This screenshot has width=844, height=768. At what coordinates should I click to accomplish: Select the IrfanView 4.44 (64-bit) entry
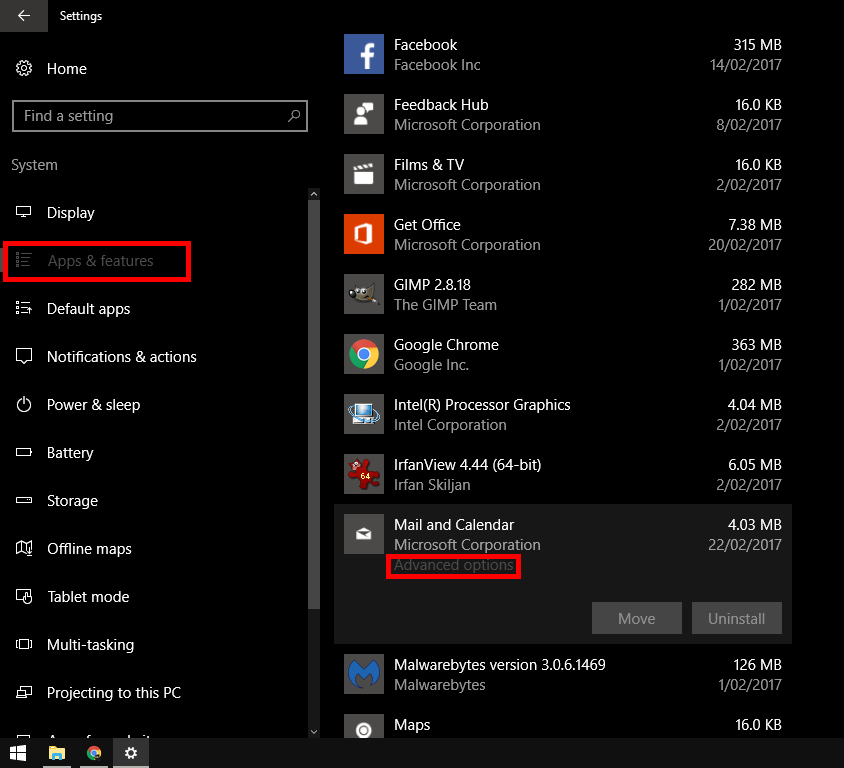tap(468, 465)
